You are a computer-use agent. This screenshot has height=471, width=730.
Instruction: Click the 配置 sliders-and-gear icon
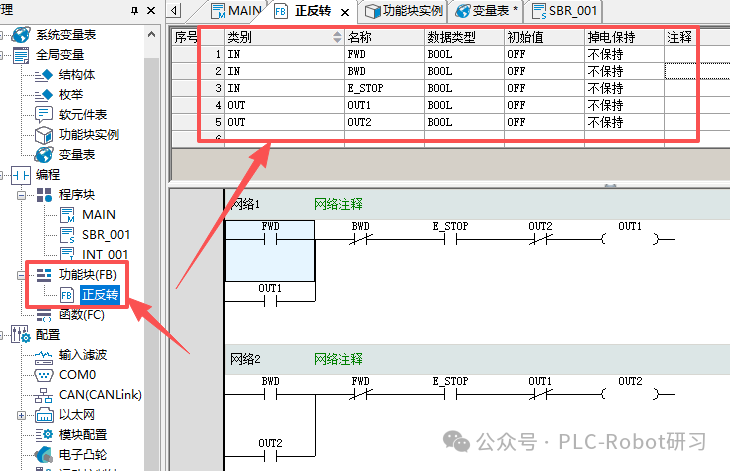click(x=21, y=335)
